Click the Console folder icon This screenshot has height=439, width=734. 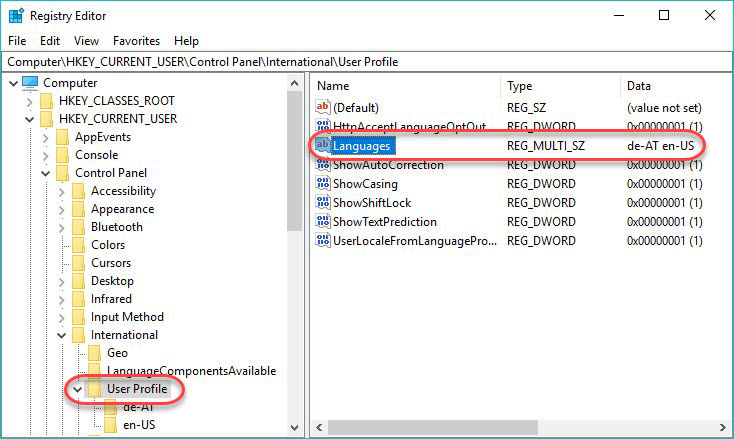coord(63,155)
